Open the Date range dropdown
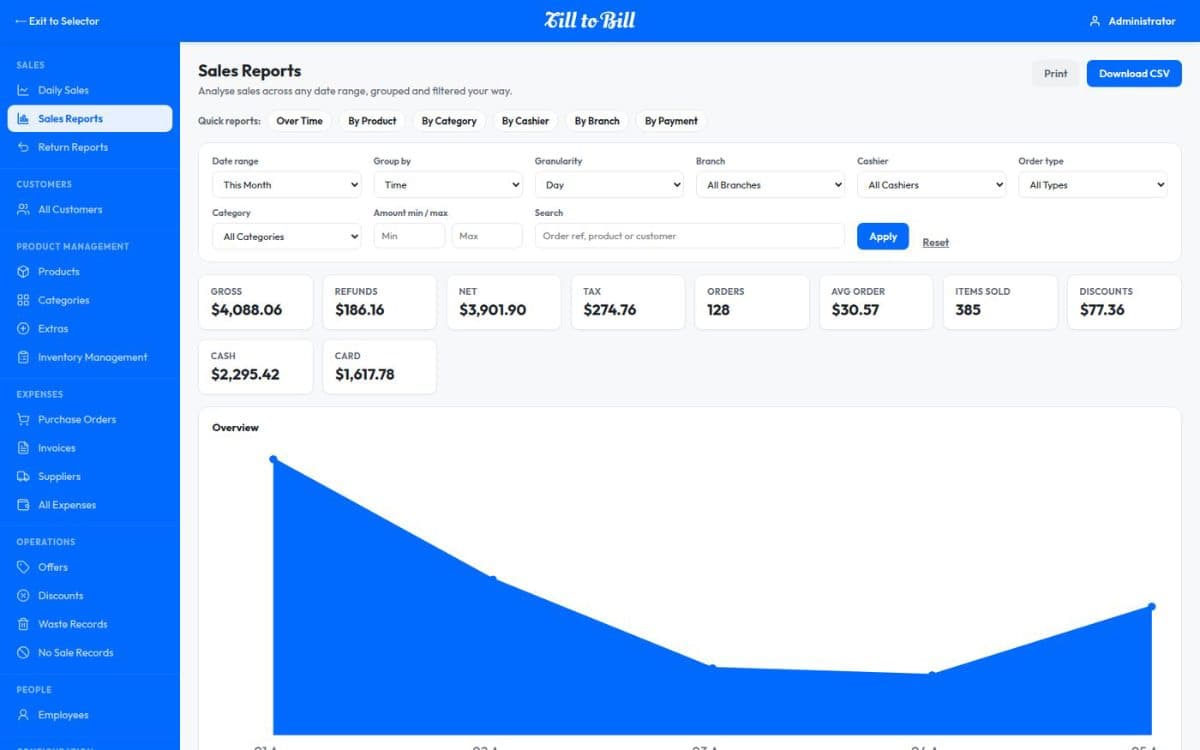Viewport: 1200px width, 750px height. coord(286,185)
